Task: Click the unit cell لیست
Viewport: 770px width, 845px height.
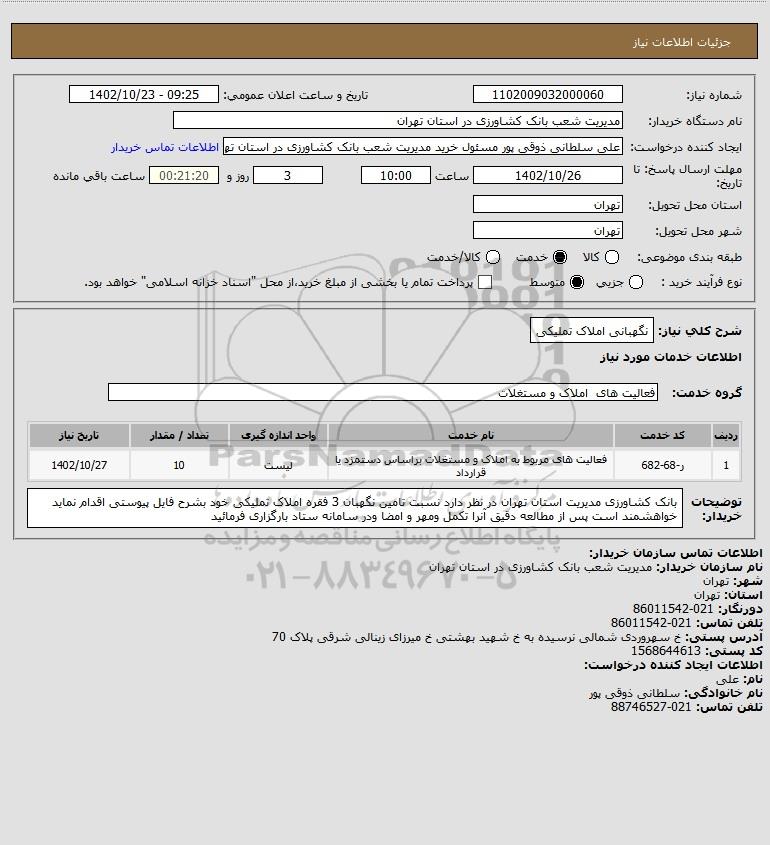Action: [x=278, y=465]
